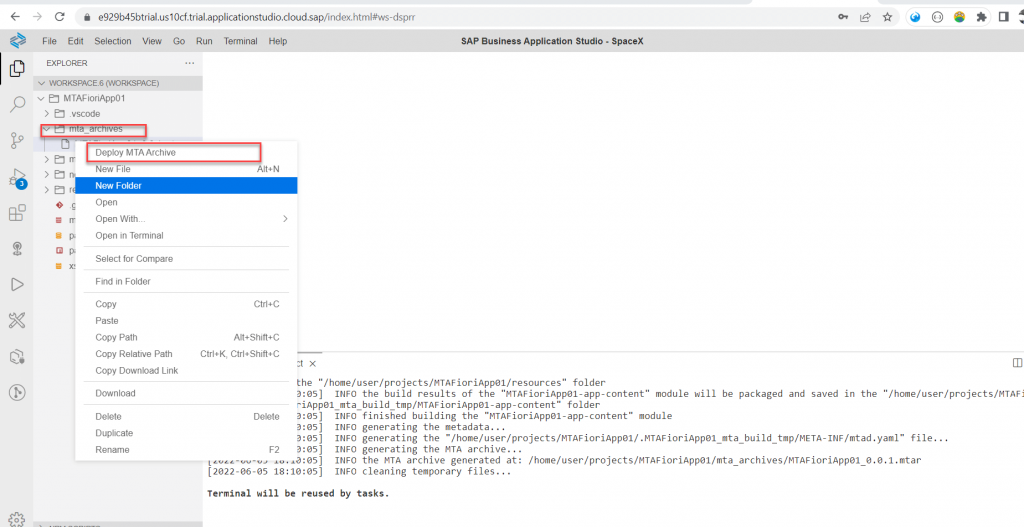Open the Extensions view icon

18,212
